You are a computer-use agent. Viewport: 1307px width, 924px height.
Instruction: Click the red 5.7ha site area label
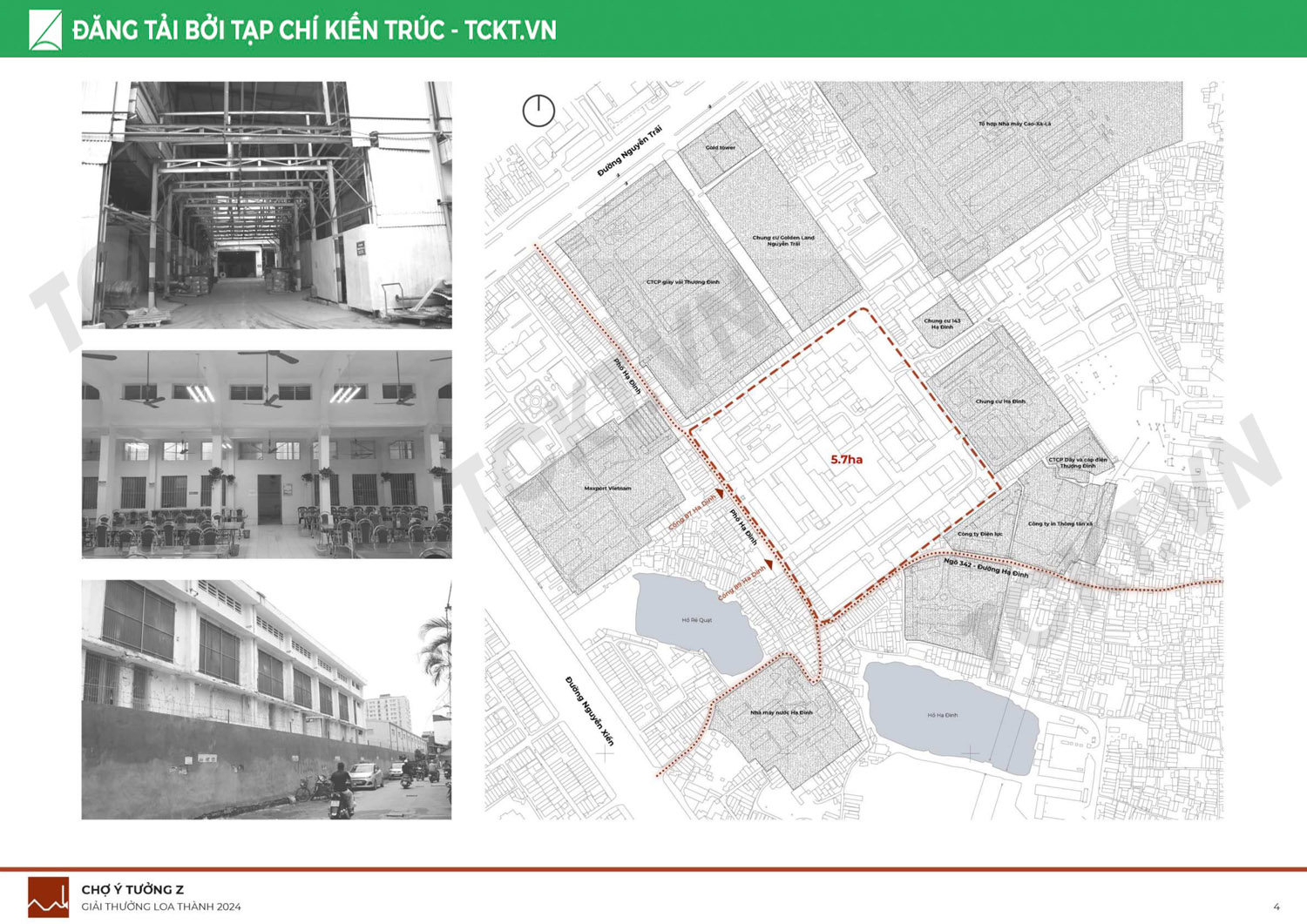(846, 459)
